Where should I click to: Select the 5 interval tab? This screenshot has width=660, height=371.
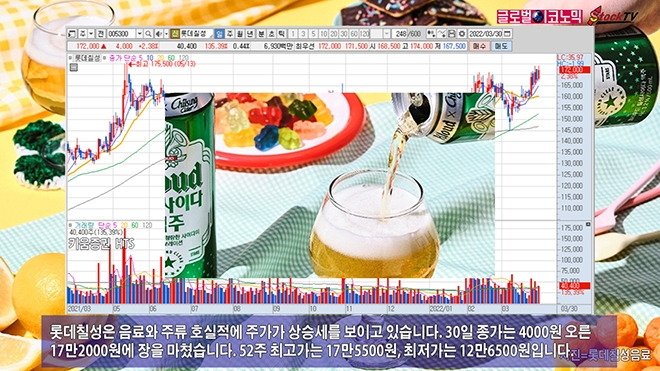pos(313,34)
